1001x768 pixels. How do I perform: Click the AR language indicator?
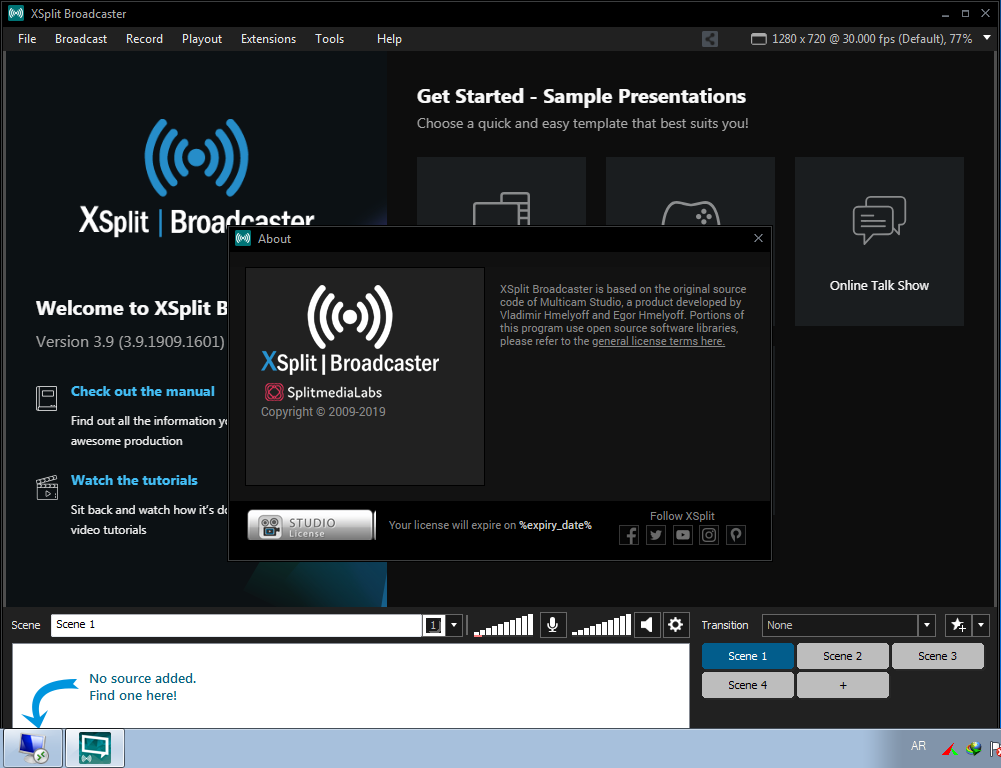coord(918,746)
